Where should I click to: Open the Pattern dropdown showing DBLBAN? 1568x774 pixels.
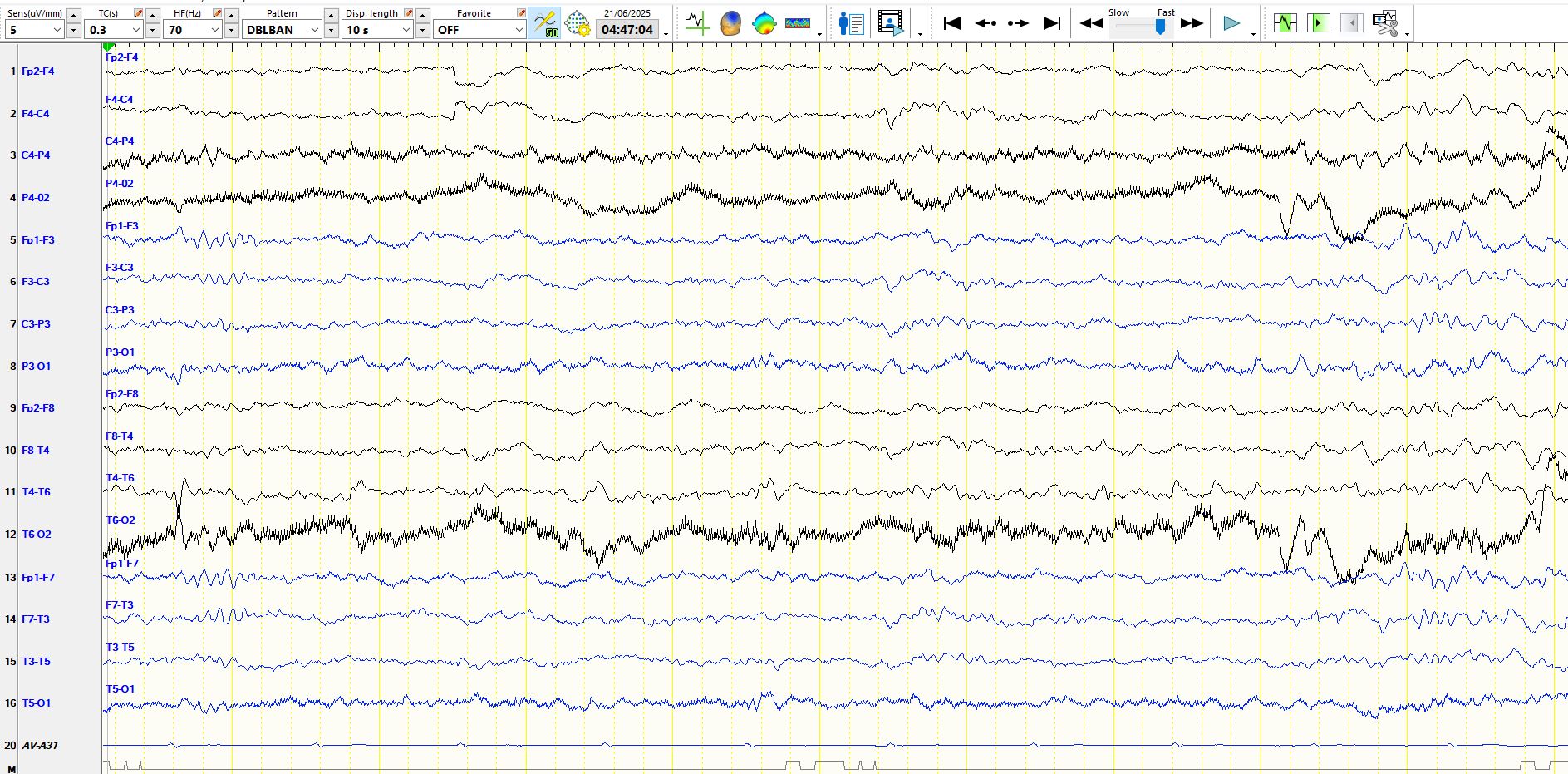point(282,30)
